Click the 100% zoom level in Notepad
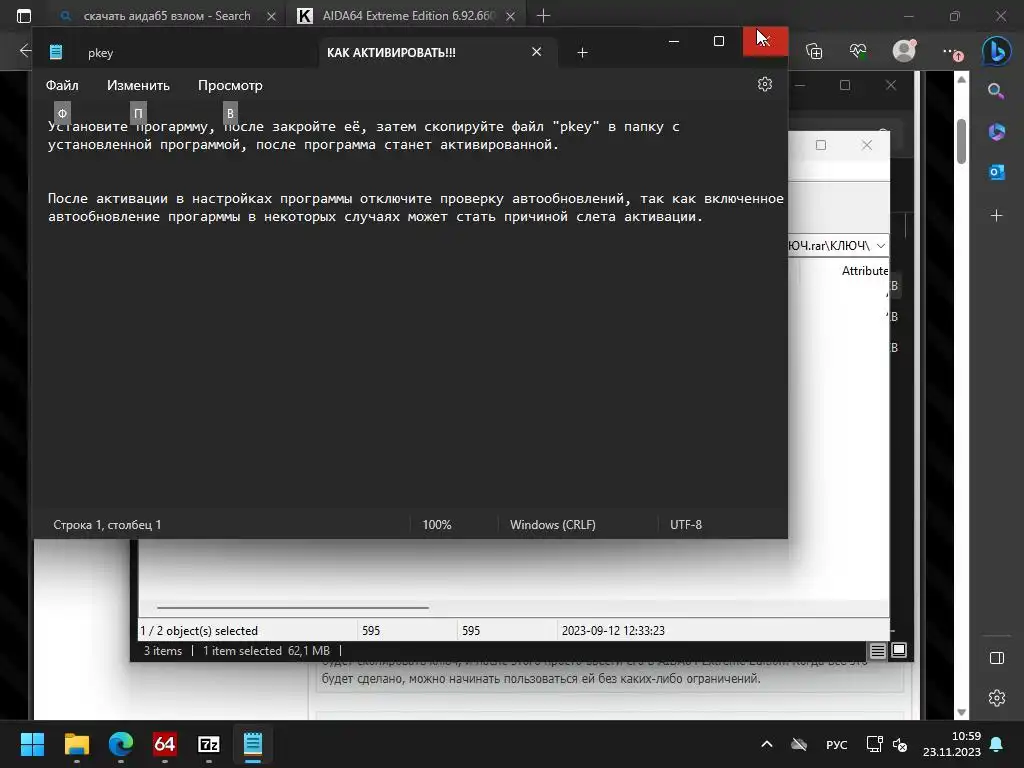 tap(437, 525)
